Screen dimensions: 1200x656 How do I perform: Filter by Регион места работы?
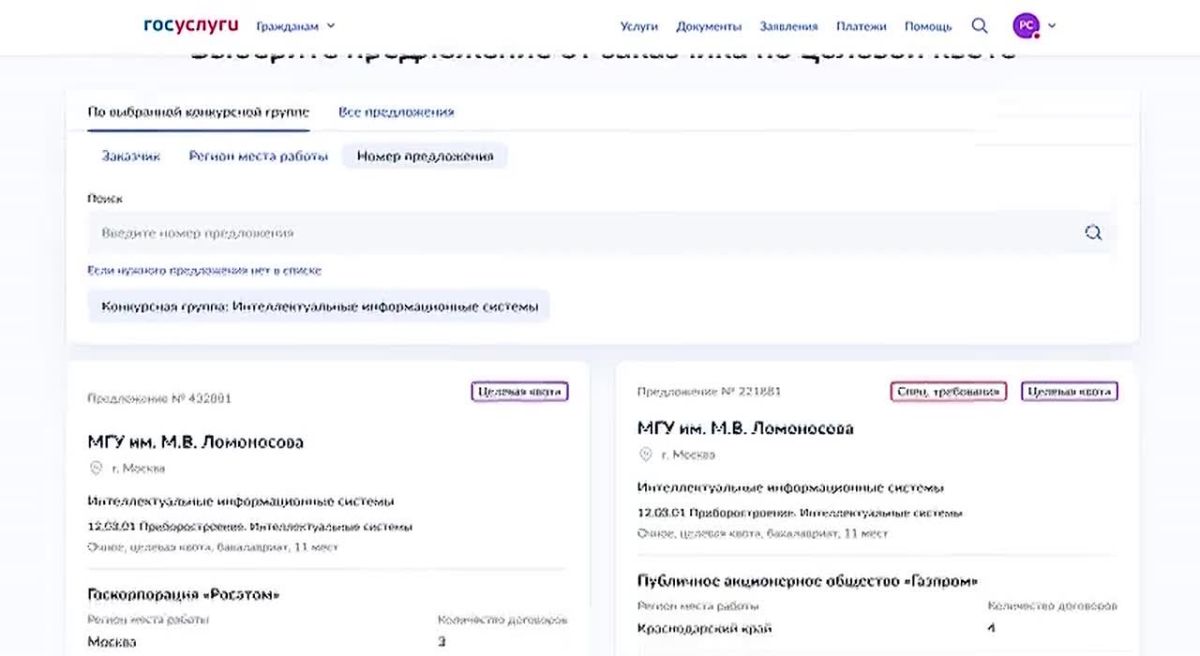coord(258,156)
